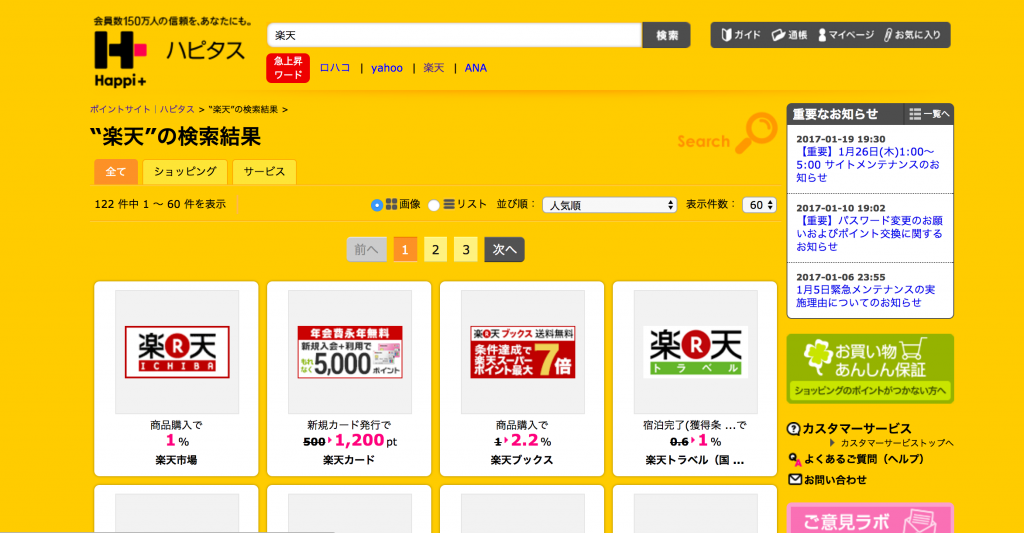Viewport: 1024px width, 533px height.
Task: Click the ANA trending word link
Action: pos(475,68)
